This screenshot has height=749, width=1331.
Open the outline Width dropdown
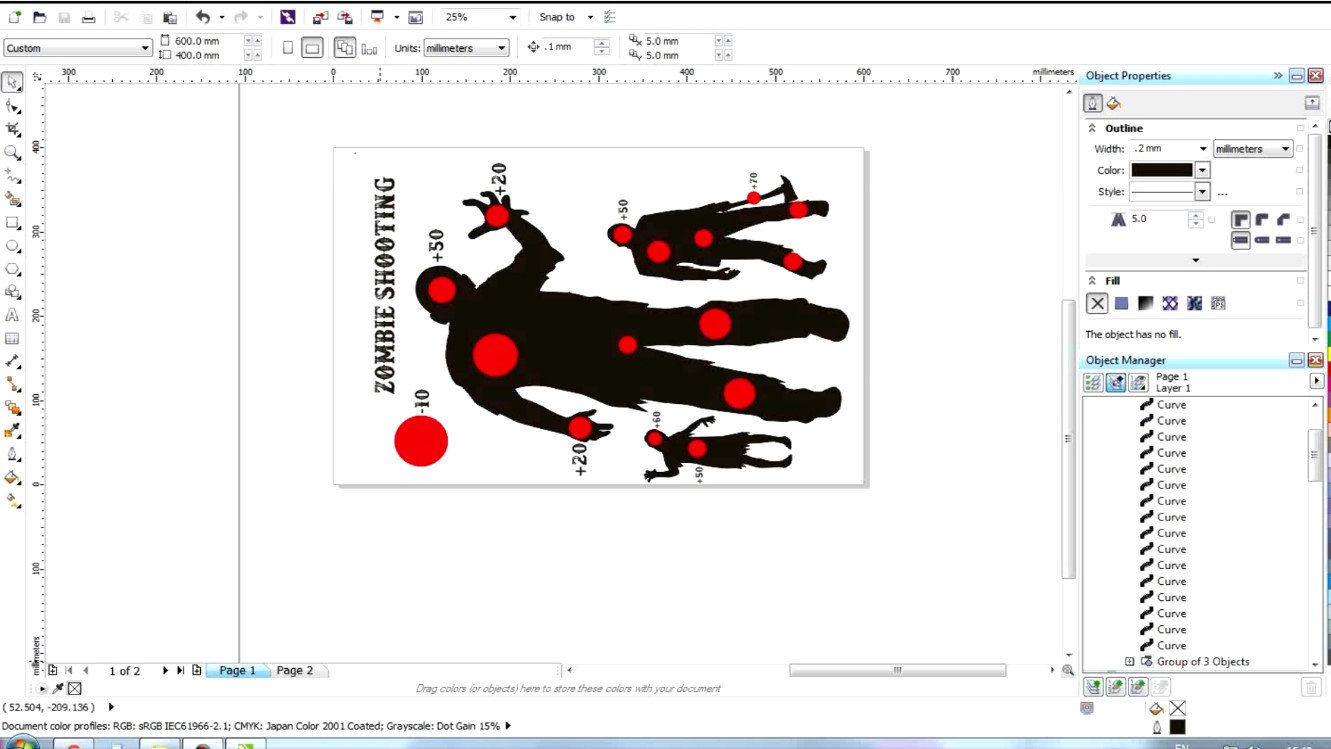pos(1203,149)
